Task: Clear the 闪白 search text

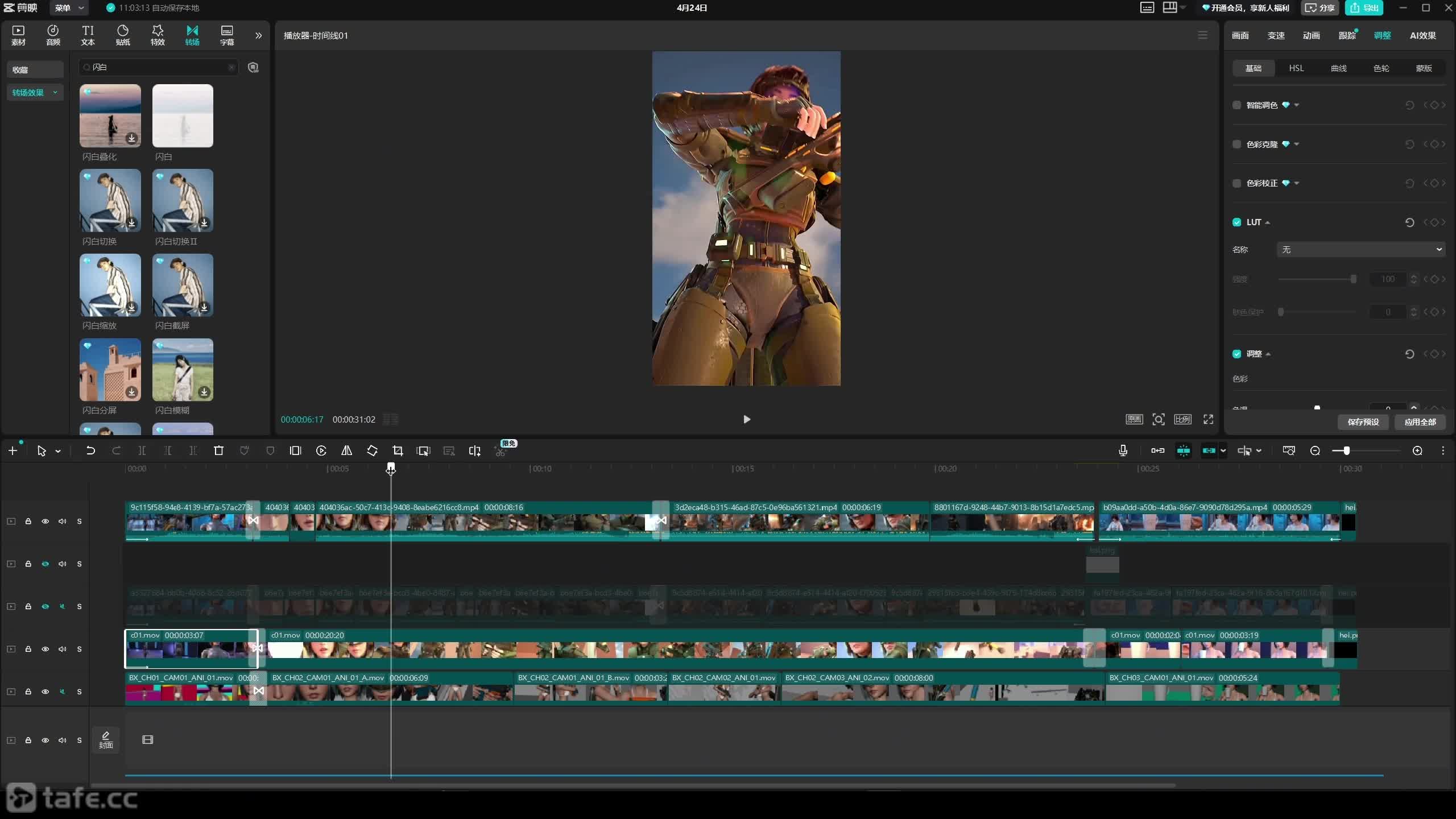Action: 231,67
